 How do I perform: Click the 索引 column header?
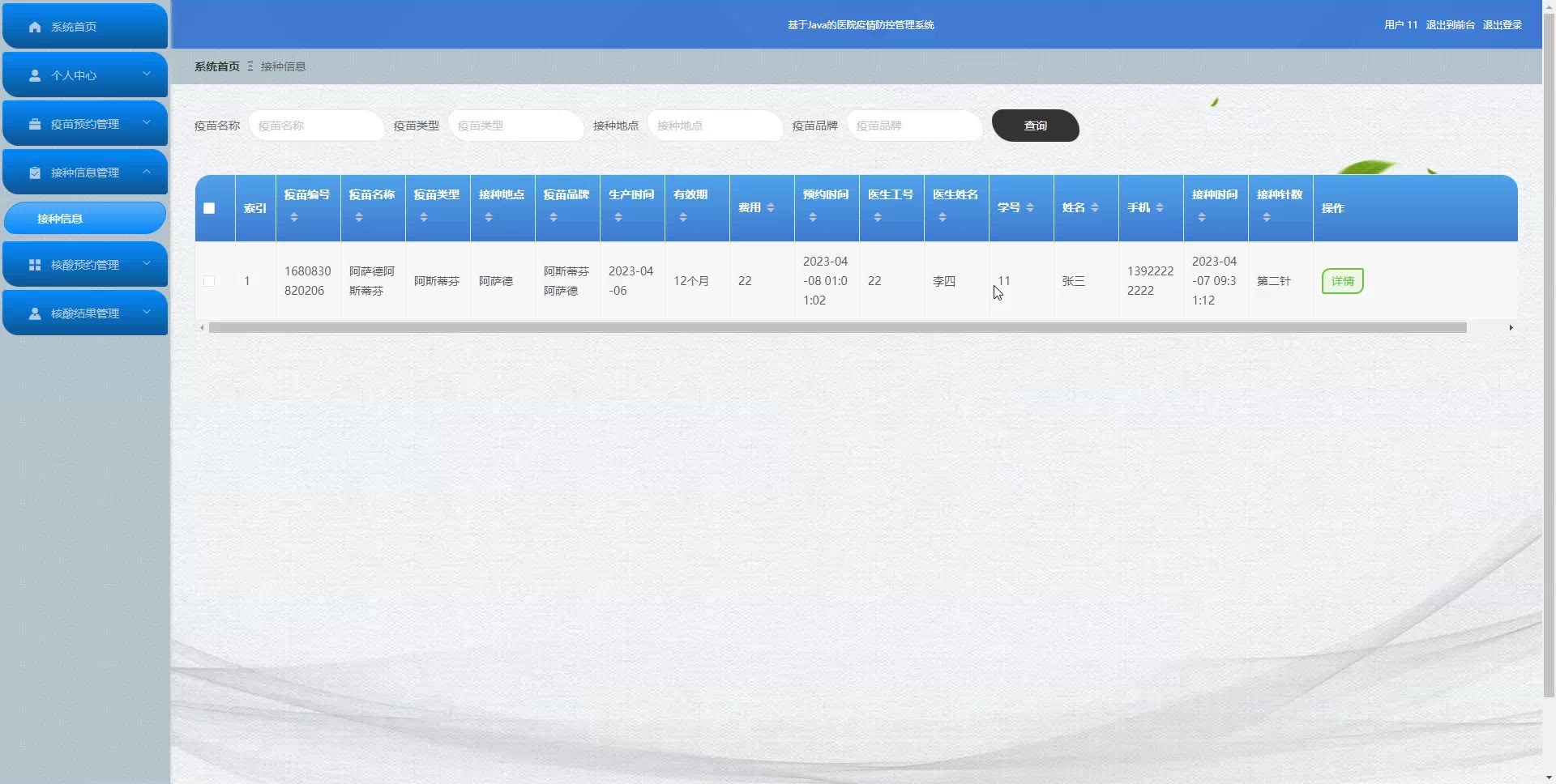click(255, 208)
